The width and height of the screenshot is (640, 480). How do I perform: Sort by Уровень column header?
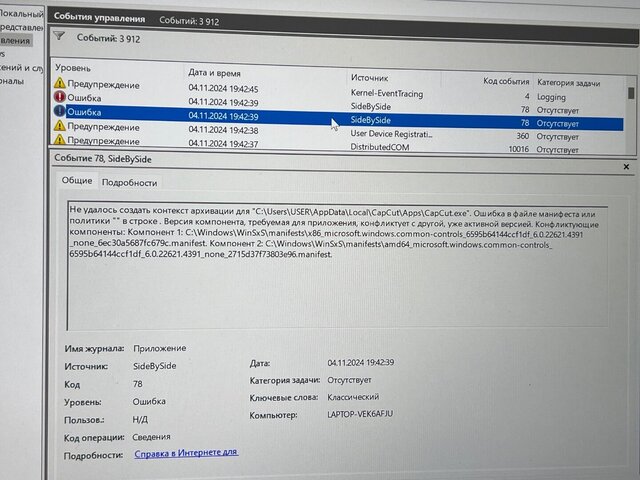73,68
